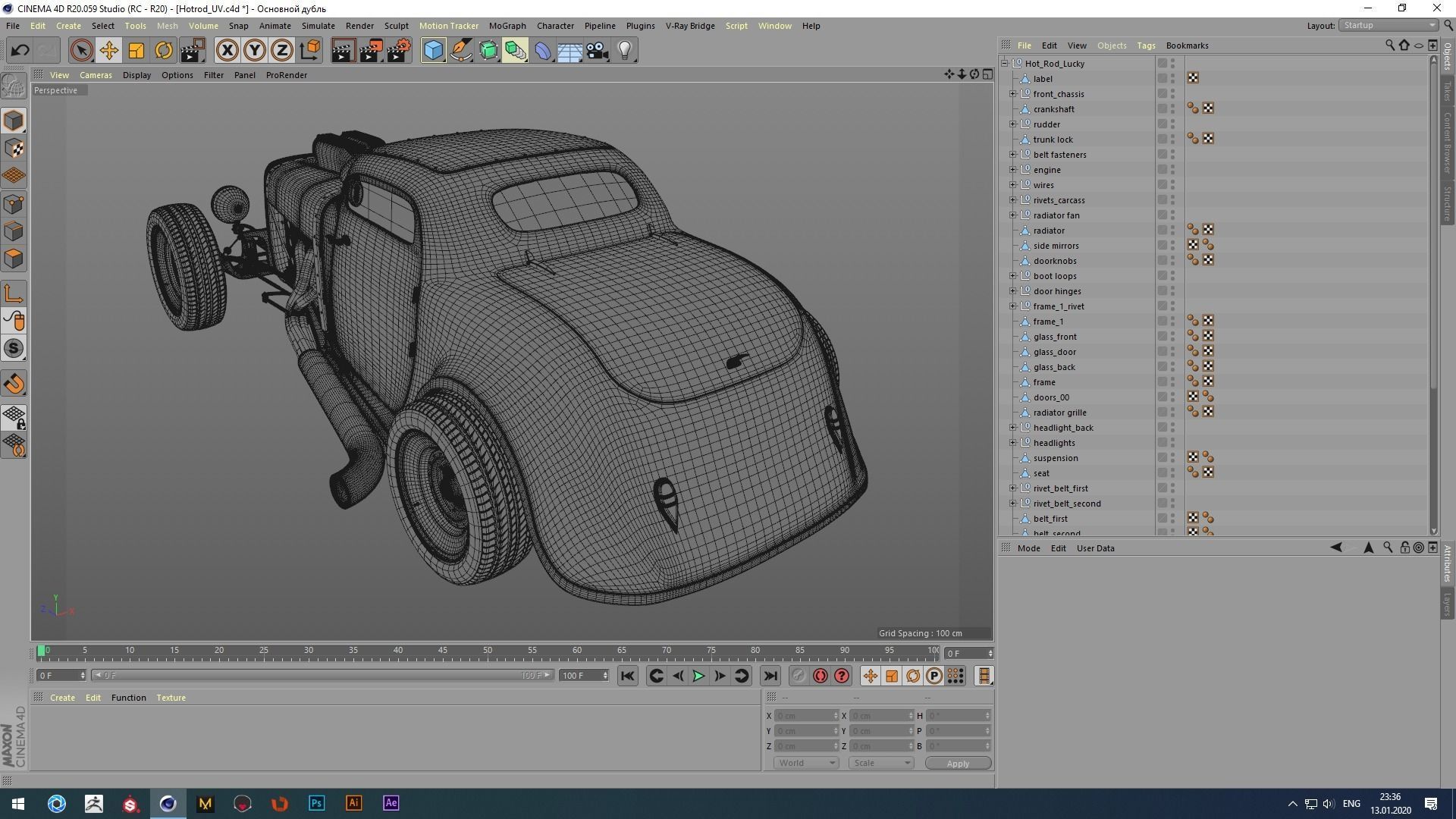The image size is (1456, 819).
Task: Open the Simulate menu
Action: tap(318, 26)
